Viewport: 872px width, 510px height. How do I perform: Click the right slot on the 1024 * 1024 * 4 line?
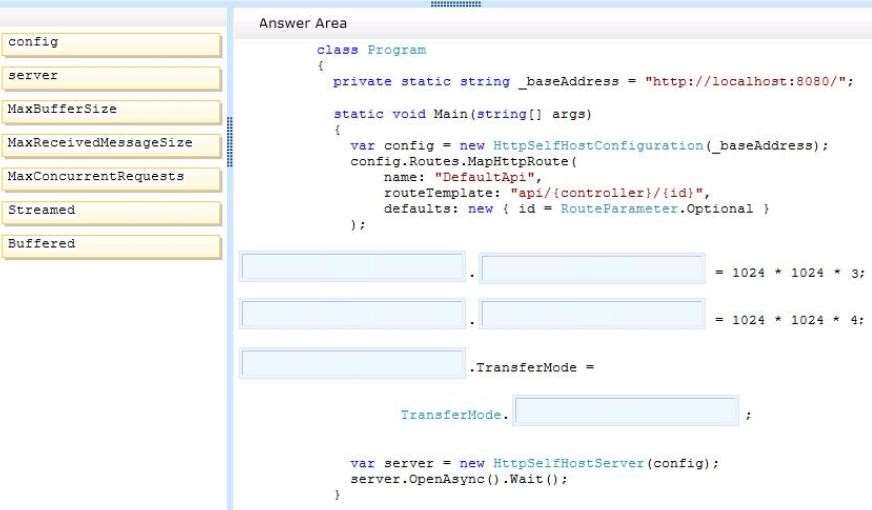[x=592, y=314]
